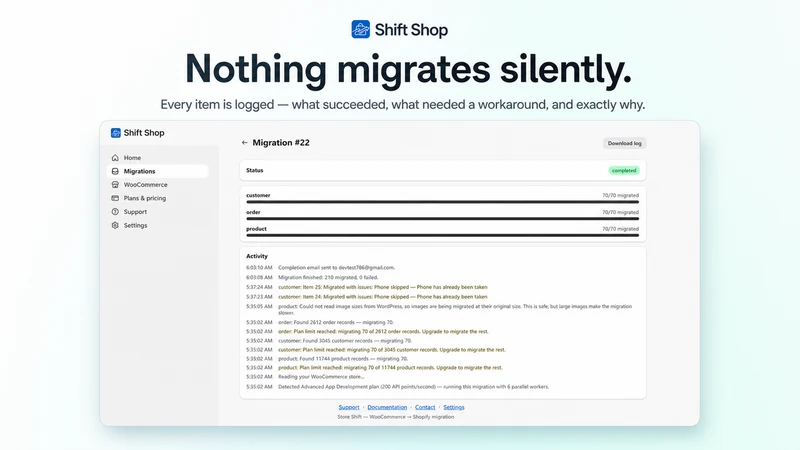This screenshot has width=800, height=450.
Task: Click the Home house icon
Action: pos(115,158)
